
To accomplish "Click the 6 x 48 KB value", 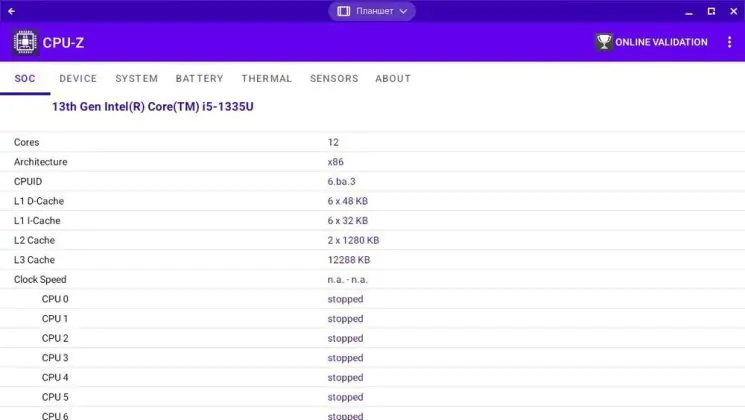I will 348,201.
